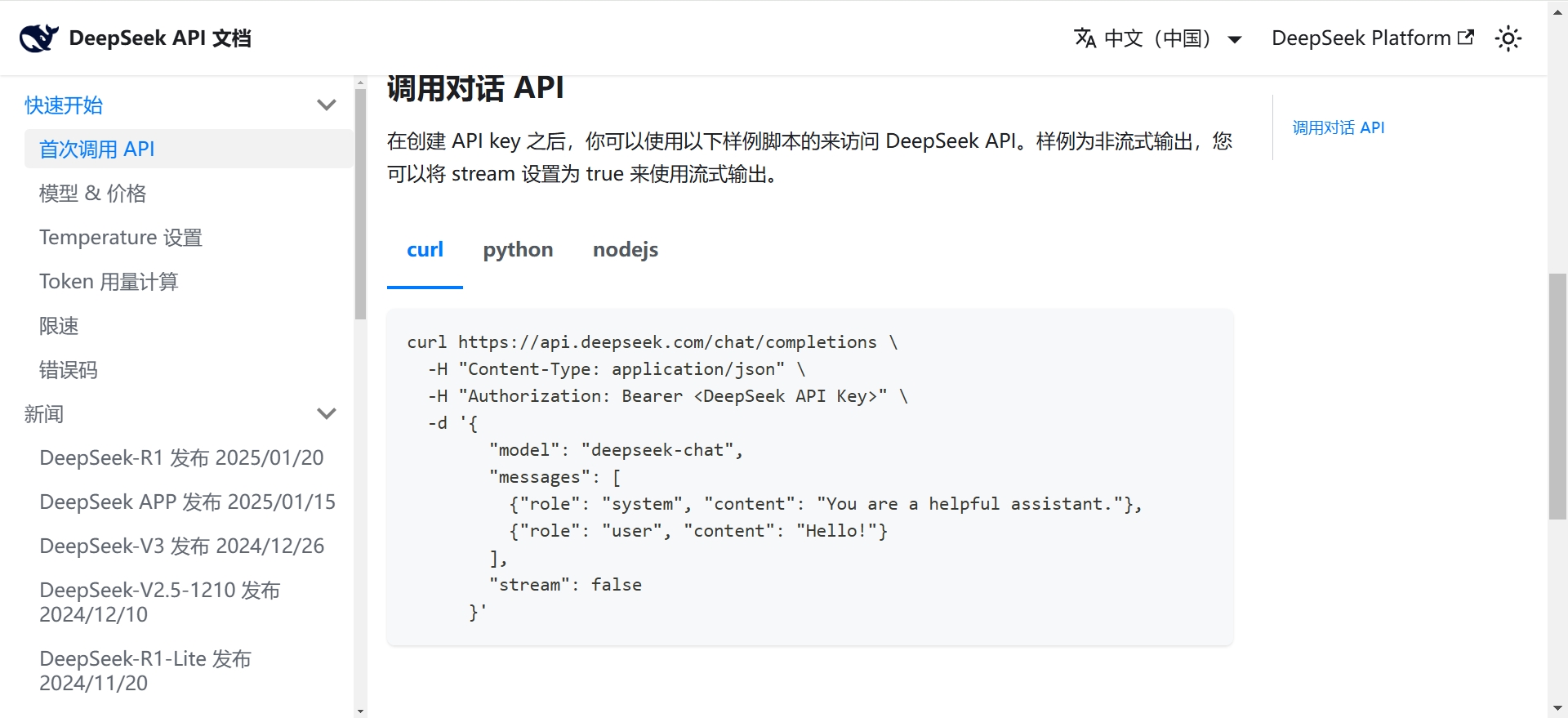This screenshot has width=1568, height=718.
Task: Switch to the python code tab
Action: click(518, 250)
